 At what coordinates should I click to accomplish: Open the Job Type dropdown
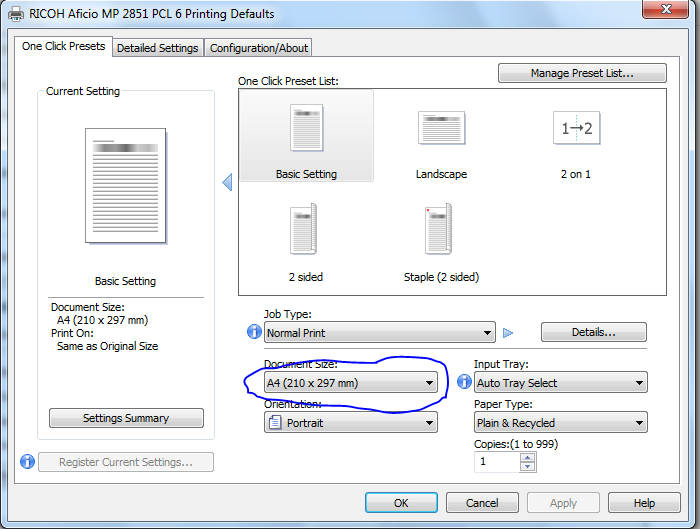379,333
